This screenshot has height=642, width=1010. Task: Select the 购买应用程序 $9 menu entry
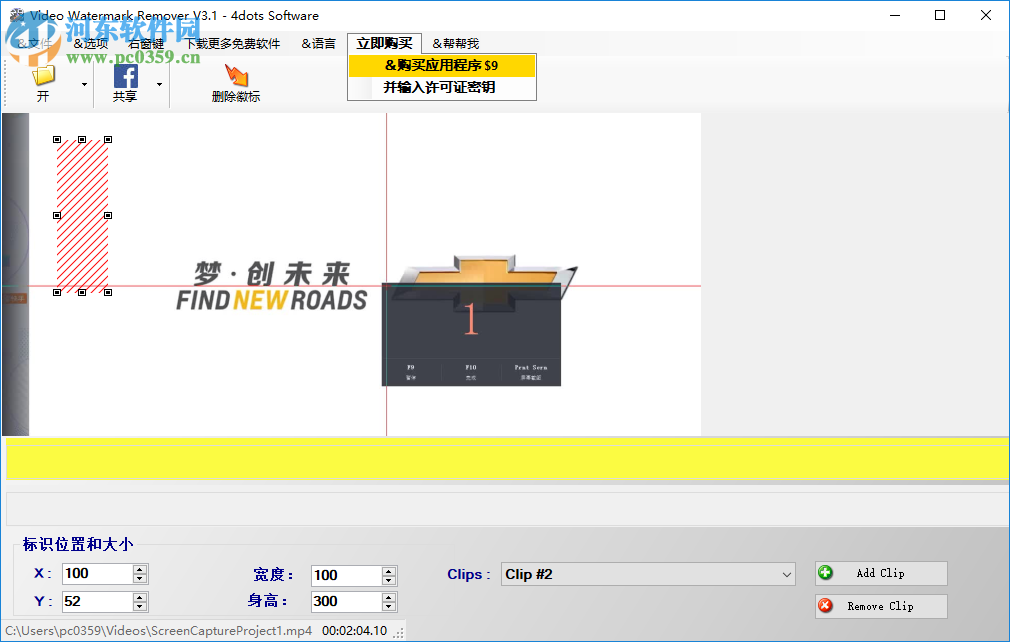[x=442, y=65]
